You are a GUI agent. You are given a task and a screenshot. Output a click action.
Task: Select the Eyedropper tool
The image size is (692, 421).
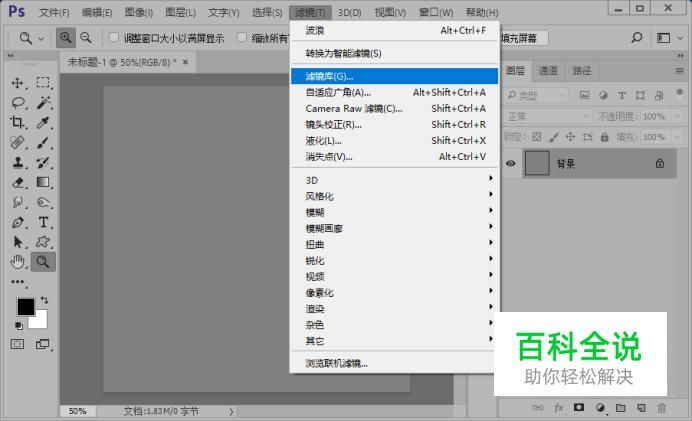tap(43, 123)
